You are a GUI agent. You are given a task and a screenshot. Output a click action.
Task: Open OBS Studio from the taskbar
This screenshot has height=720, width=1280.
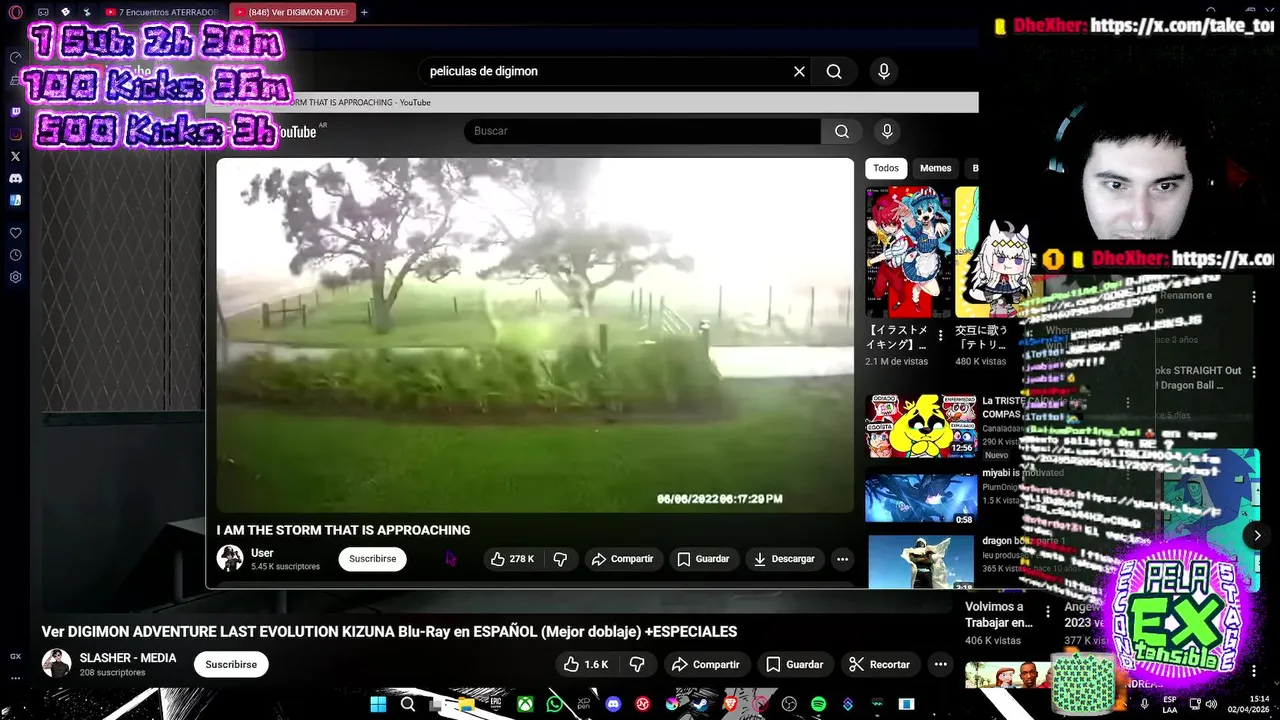(789, 704)
